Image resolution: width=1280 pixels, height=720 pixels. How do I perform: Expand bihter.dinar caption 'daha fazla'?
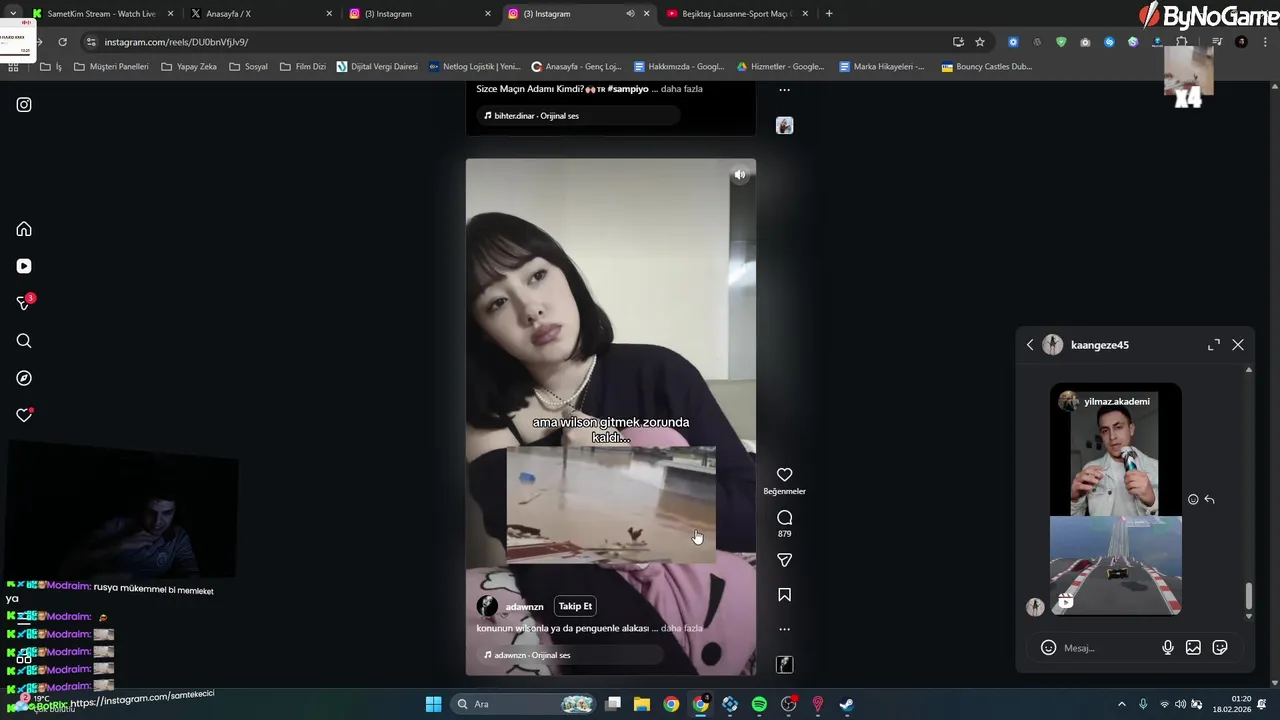pos(682,89)
